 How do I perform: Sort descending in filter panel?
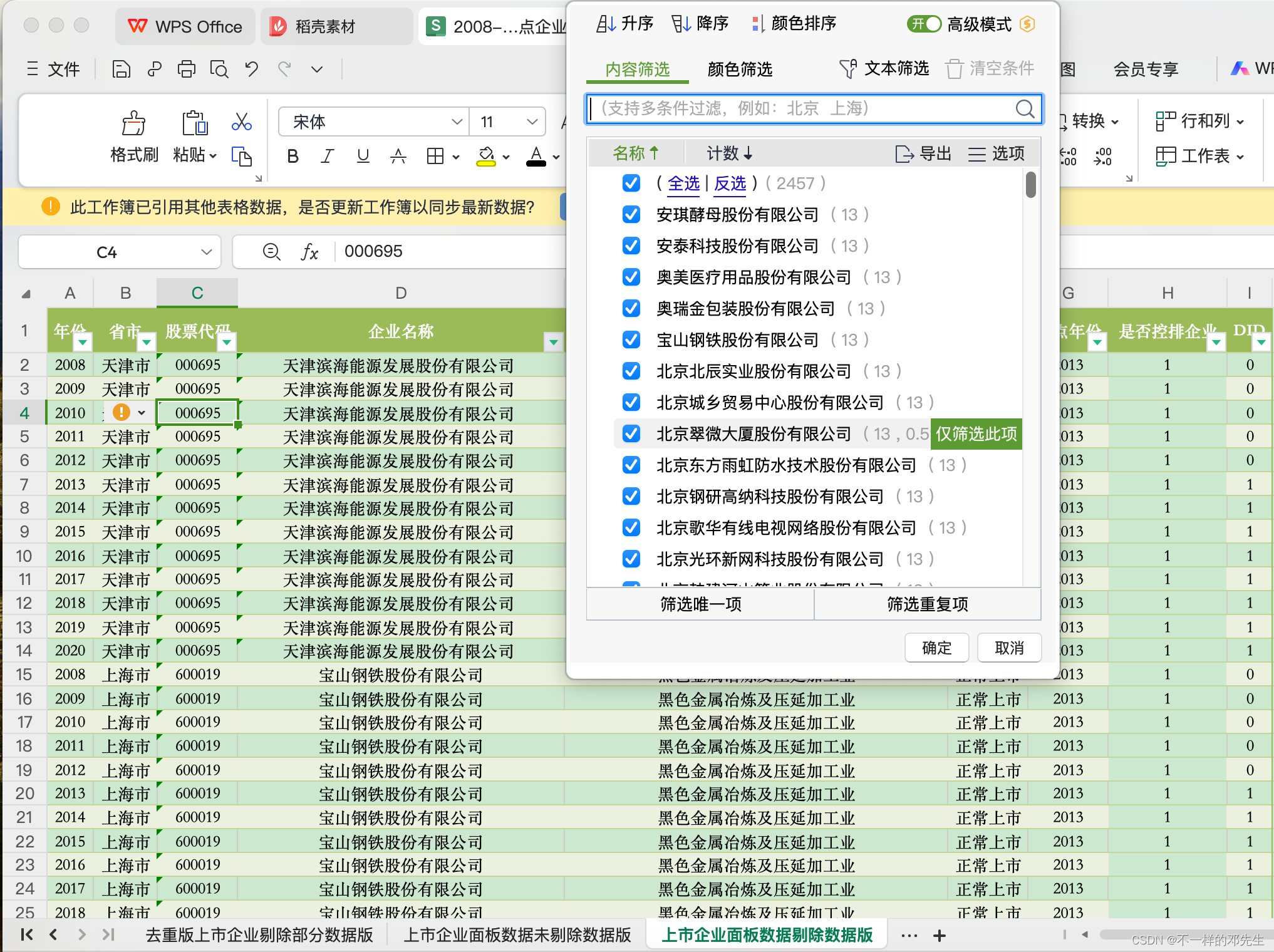click(700, 24)
